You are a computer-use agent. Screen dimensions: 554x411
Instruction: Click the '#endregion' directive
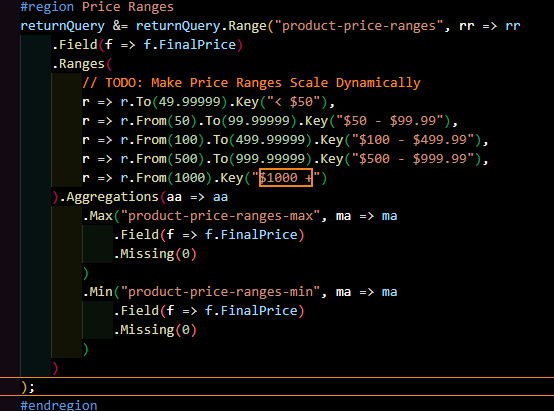59,405
